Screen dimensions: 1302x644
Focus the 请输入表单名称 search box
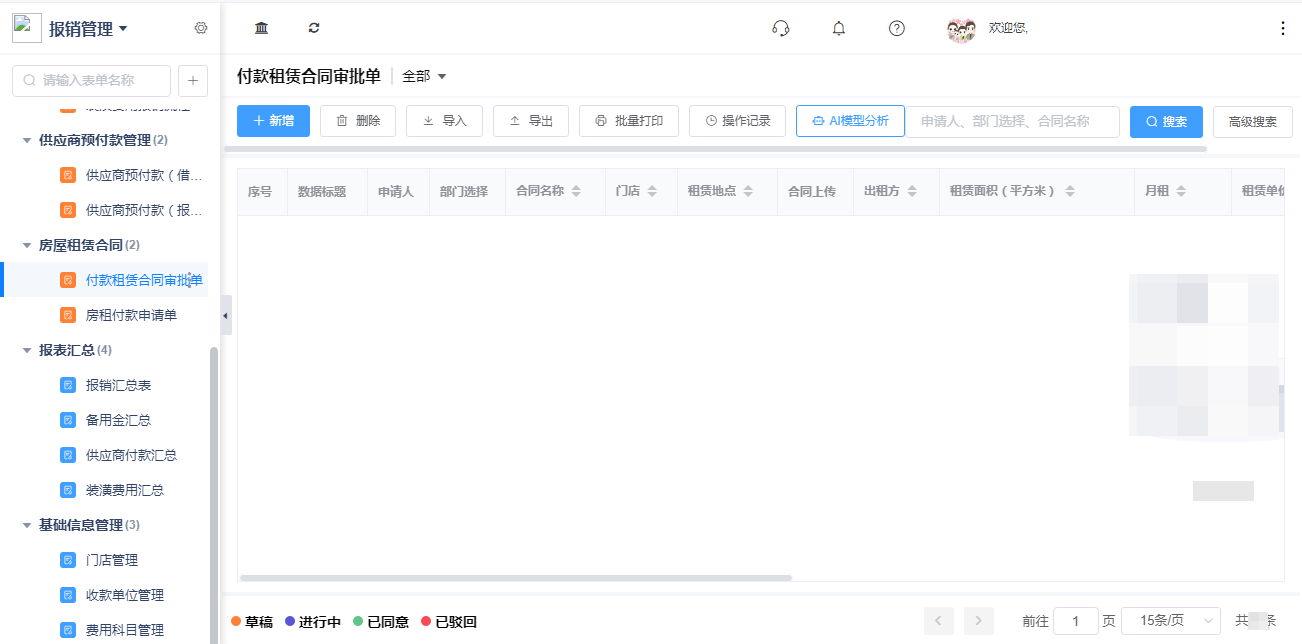click(x=91, y=80)
